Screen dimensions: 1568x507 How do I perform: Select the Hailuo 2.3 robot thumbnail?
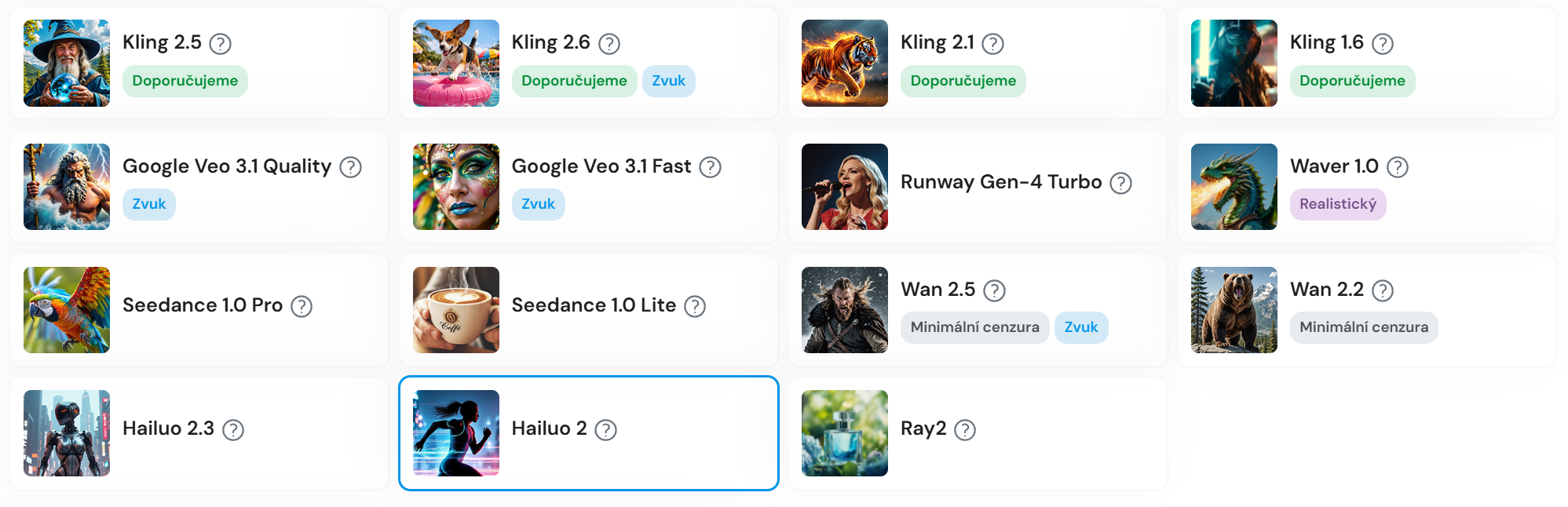[x=67, y=433]
